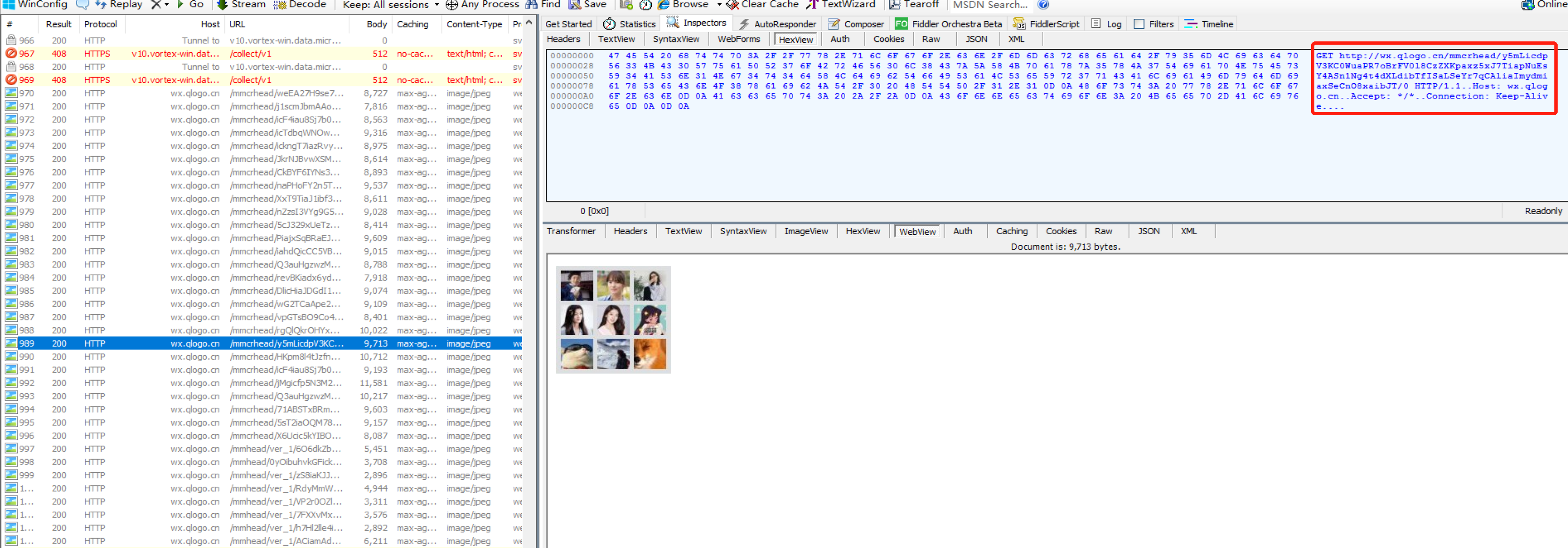Click the Replay sessions toolbar icon

click(101, 4)
